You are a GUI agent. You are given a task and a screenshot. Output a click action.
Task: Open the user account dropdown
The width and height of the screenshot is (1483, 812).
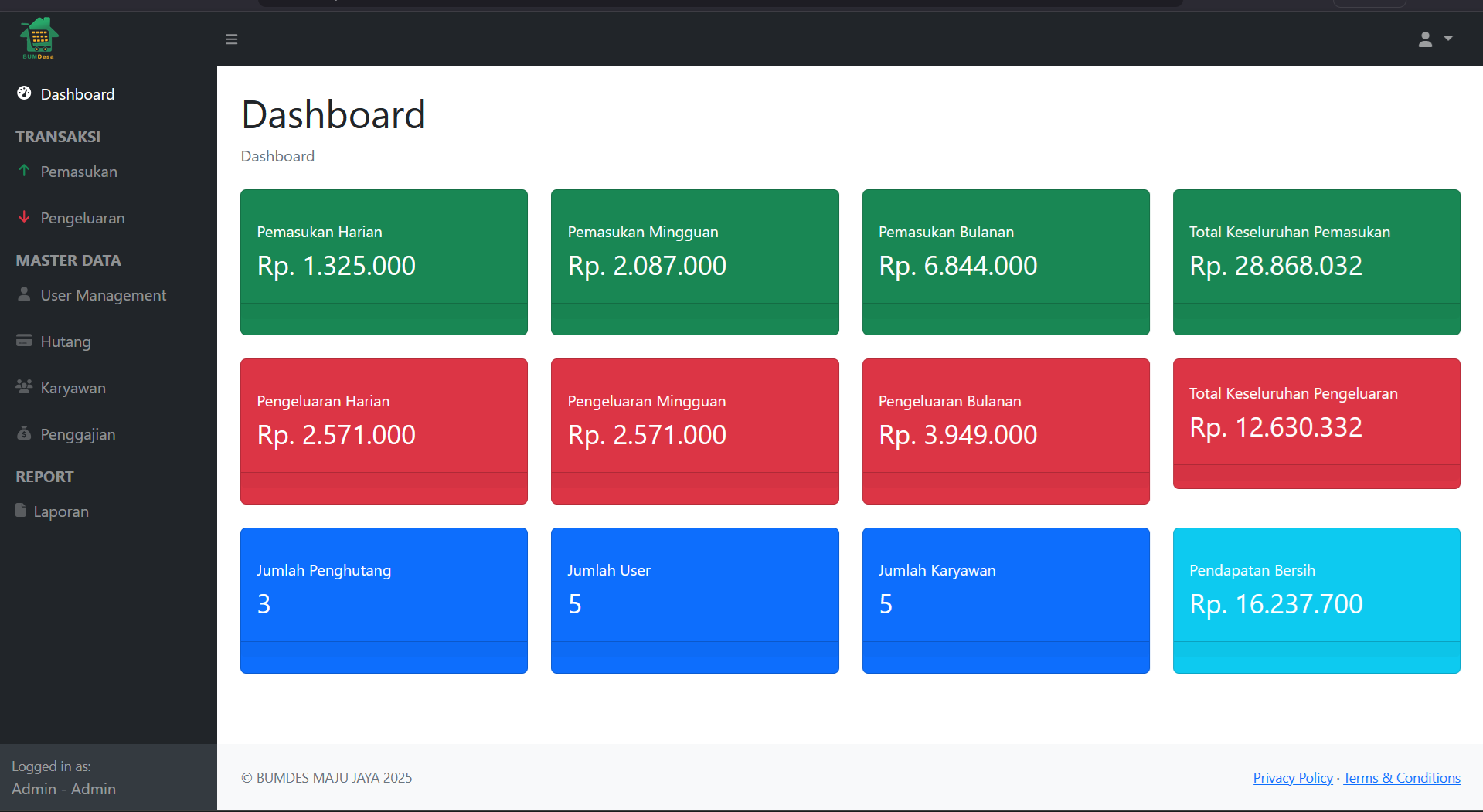1435,39
